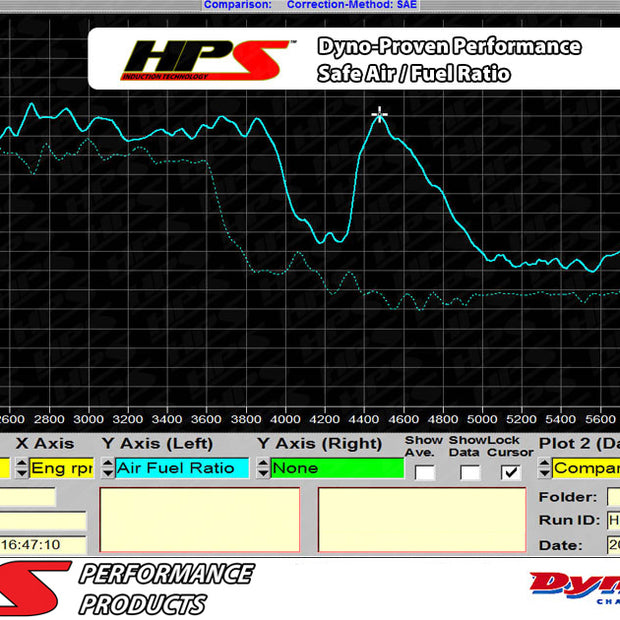Click the HPS Induction Technology logo

[x=207, y=60]
